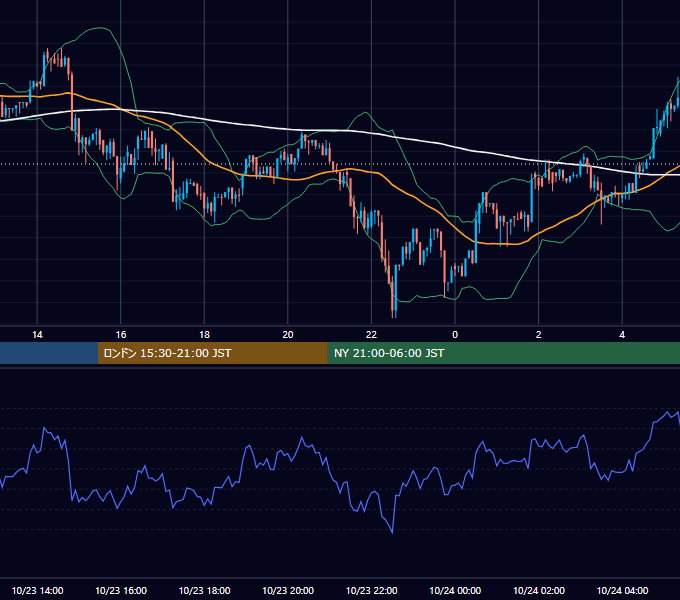This screenshot has height=600, width=680.
Task: Click the hour label 20 on price chart axis
Action: pyautogui.click(x=288, y=335)
